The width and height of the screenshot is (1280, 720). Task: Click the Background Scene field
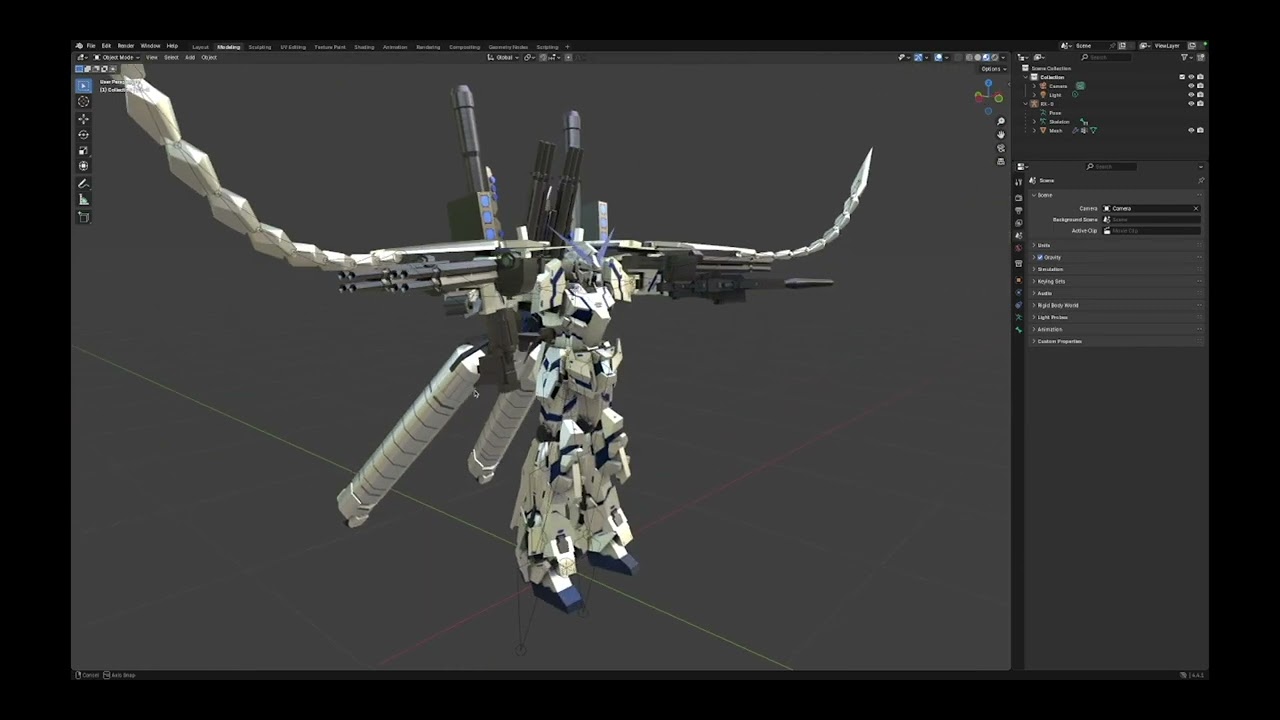click(x=1151, y=219)
